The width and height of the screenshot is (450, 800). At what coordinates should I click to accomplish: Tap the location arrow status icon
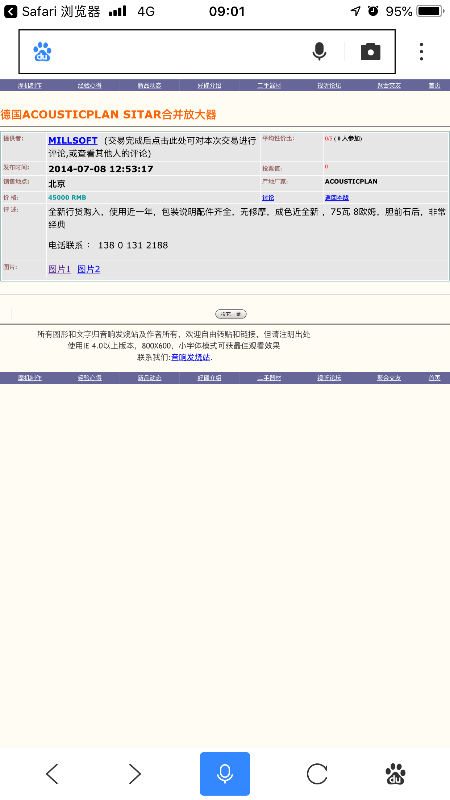tap(356, 11)
